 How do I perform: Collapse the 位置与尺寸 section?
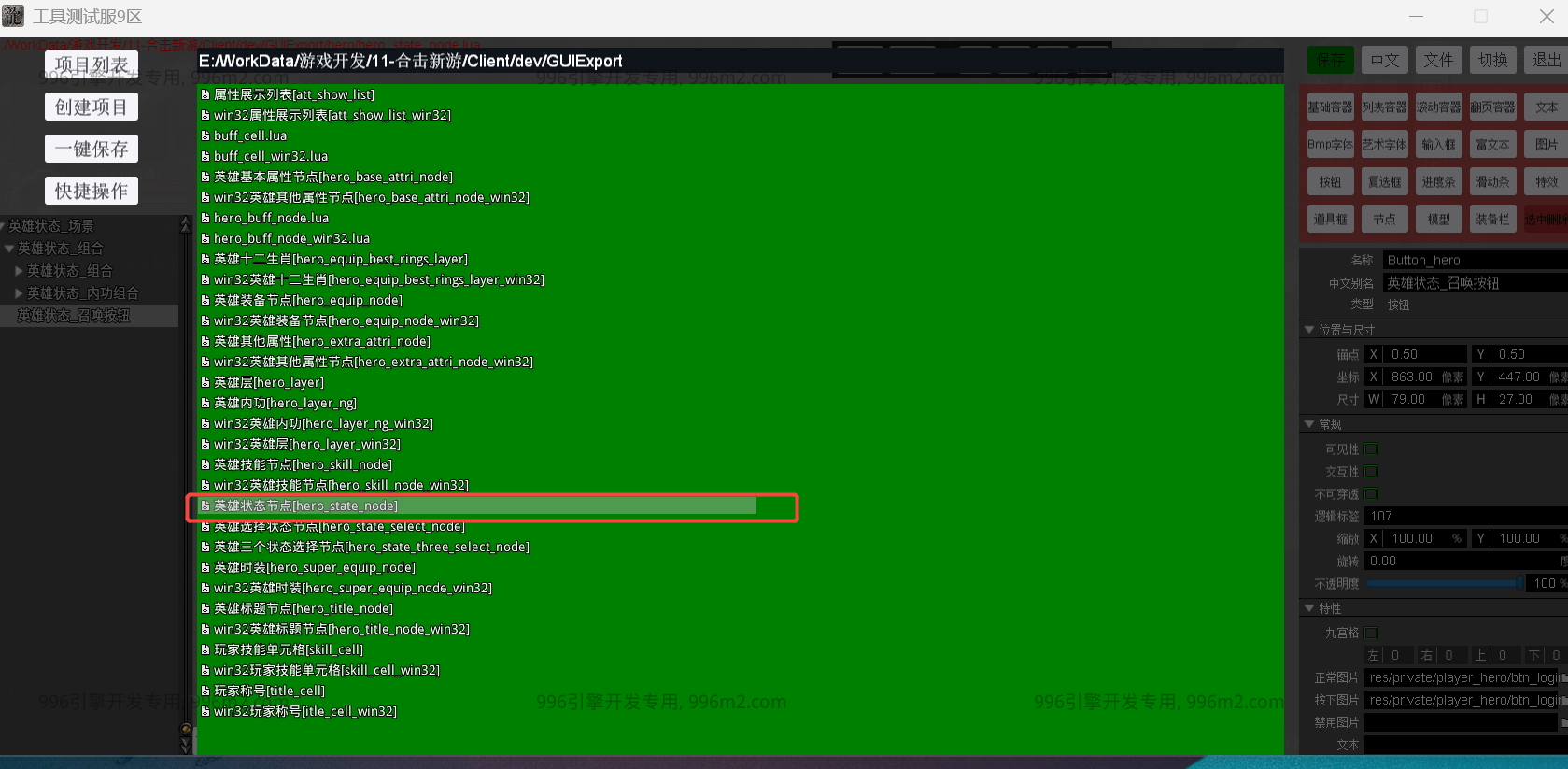(x=1309, y=330)
